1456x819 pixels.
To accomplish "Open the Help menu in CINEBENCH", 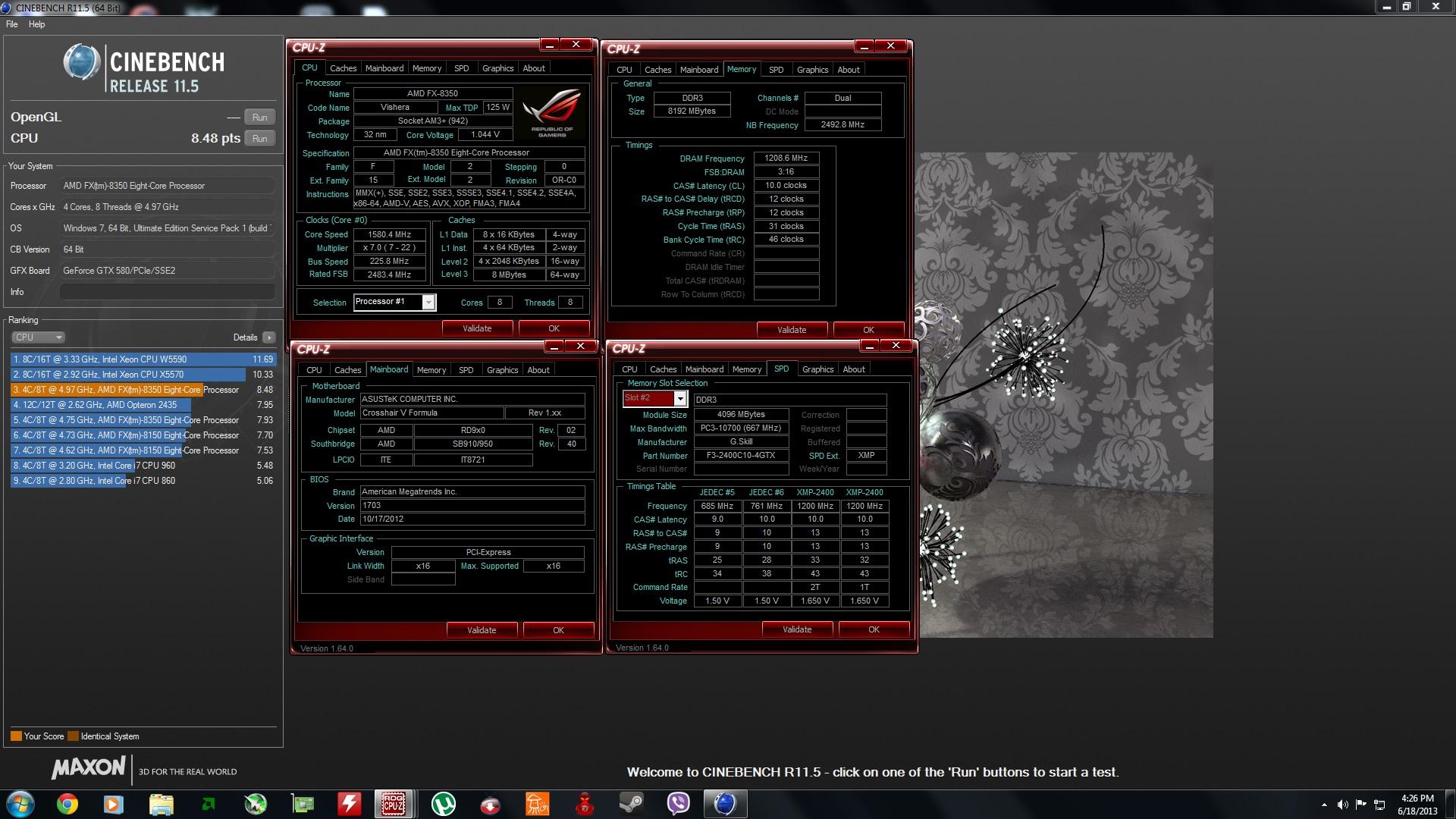I will coord(37,24).
